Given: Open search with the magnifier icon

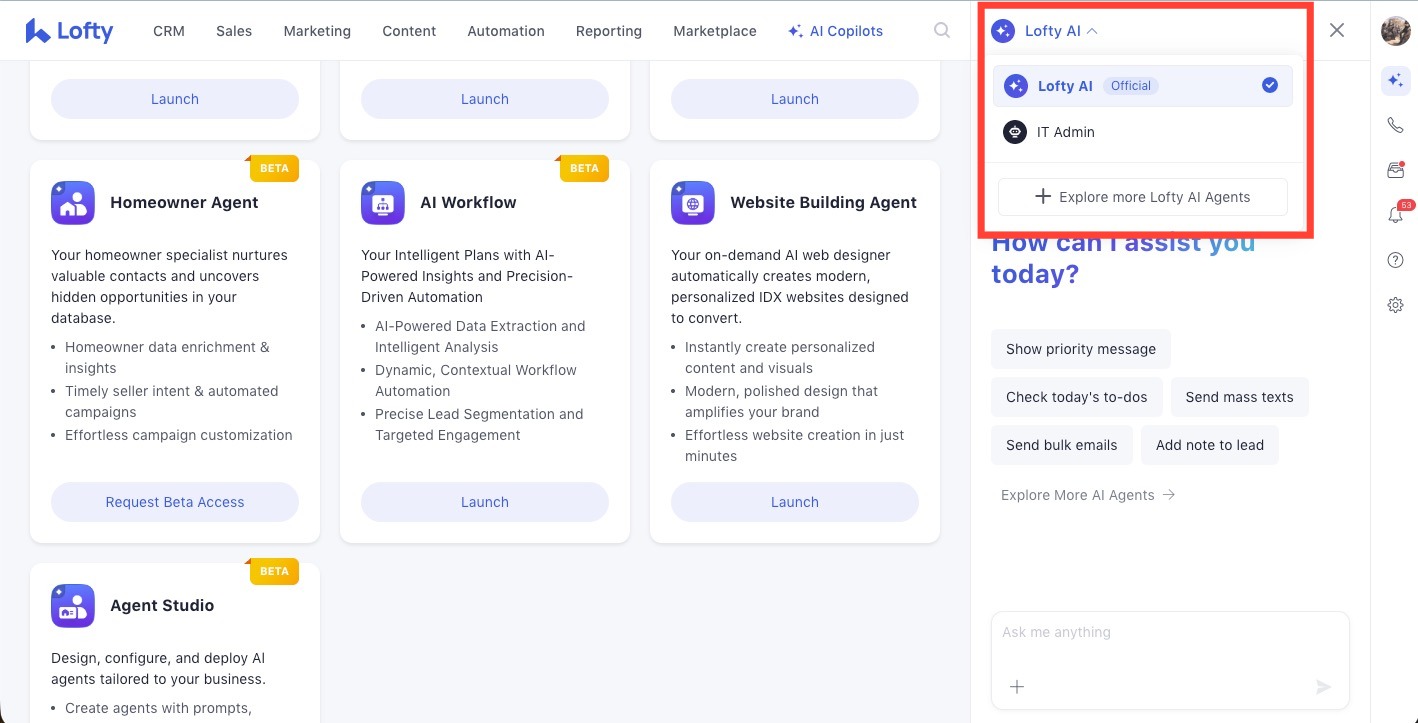Looking at the screenshot, I should click(x=942, y=31).
